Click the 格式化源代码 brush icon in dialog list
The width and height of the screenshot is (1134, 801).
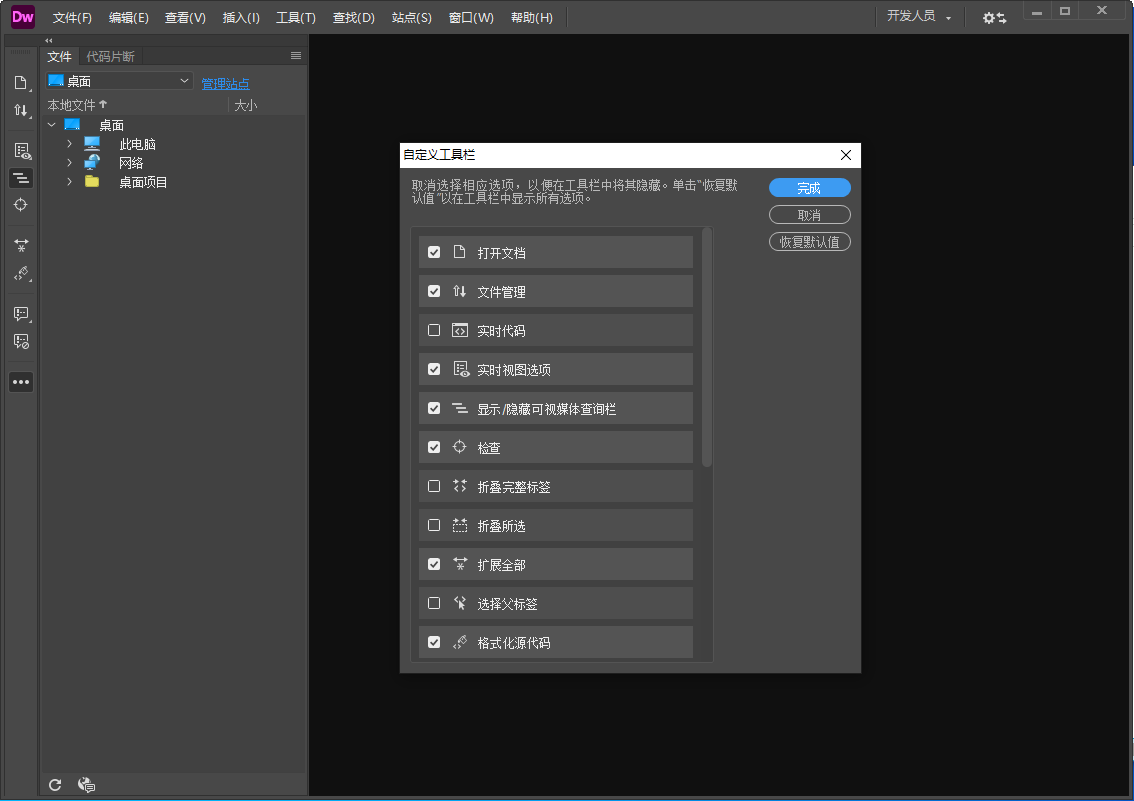pos(460,642)
